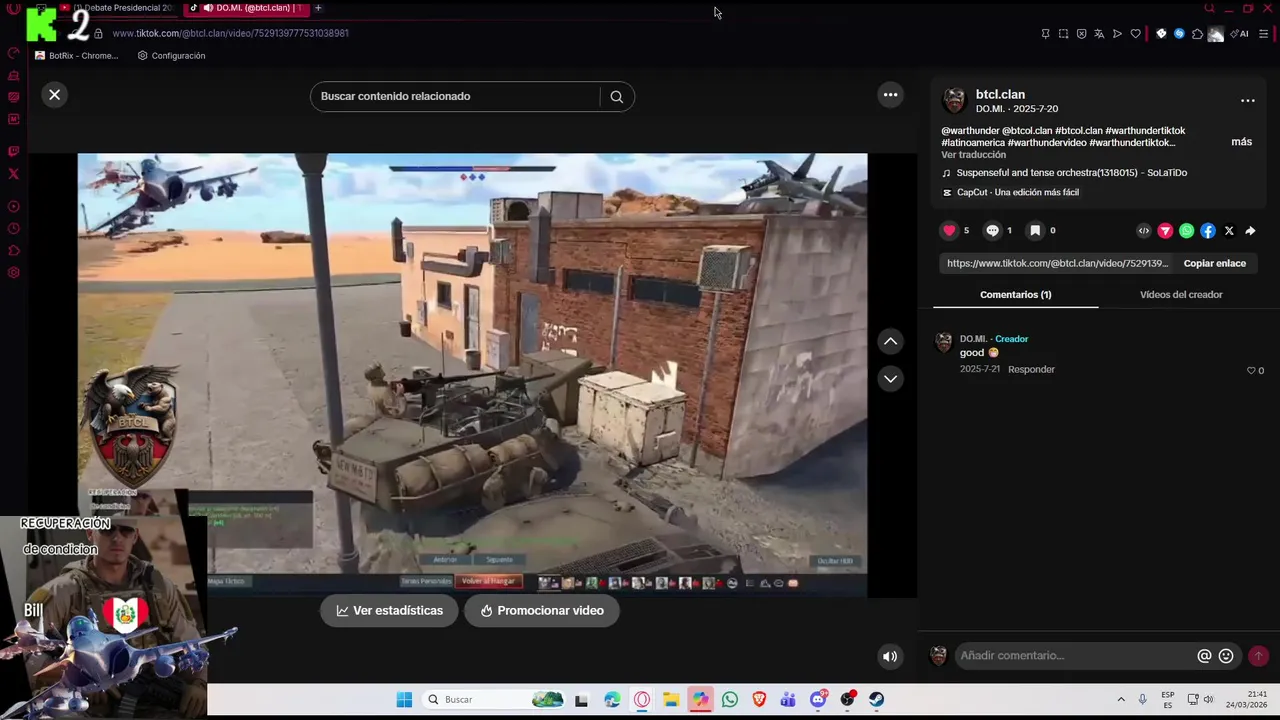The width and height of the screenshot is (1280, 720).
Task: Click the snapshot toolbar icon
Action: click(1063, 34)
